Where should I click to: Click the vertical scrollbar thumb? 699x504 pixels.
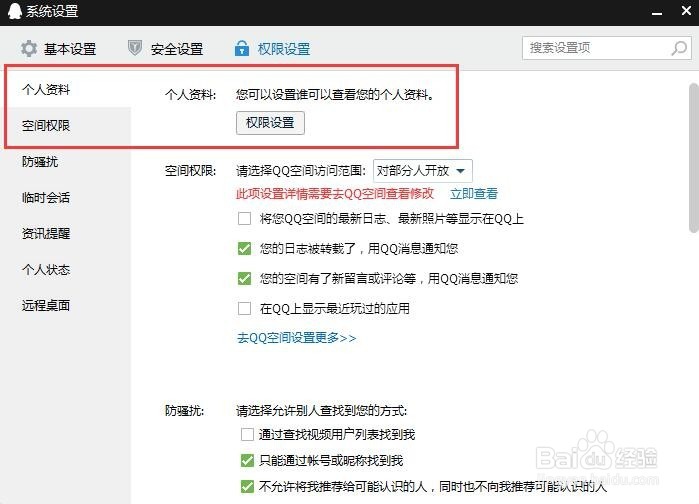pos(694,158)
